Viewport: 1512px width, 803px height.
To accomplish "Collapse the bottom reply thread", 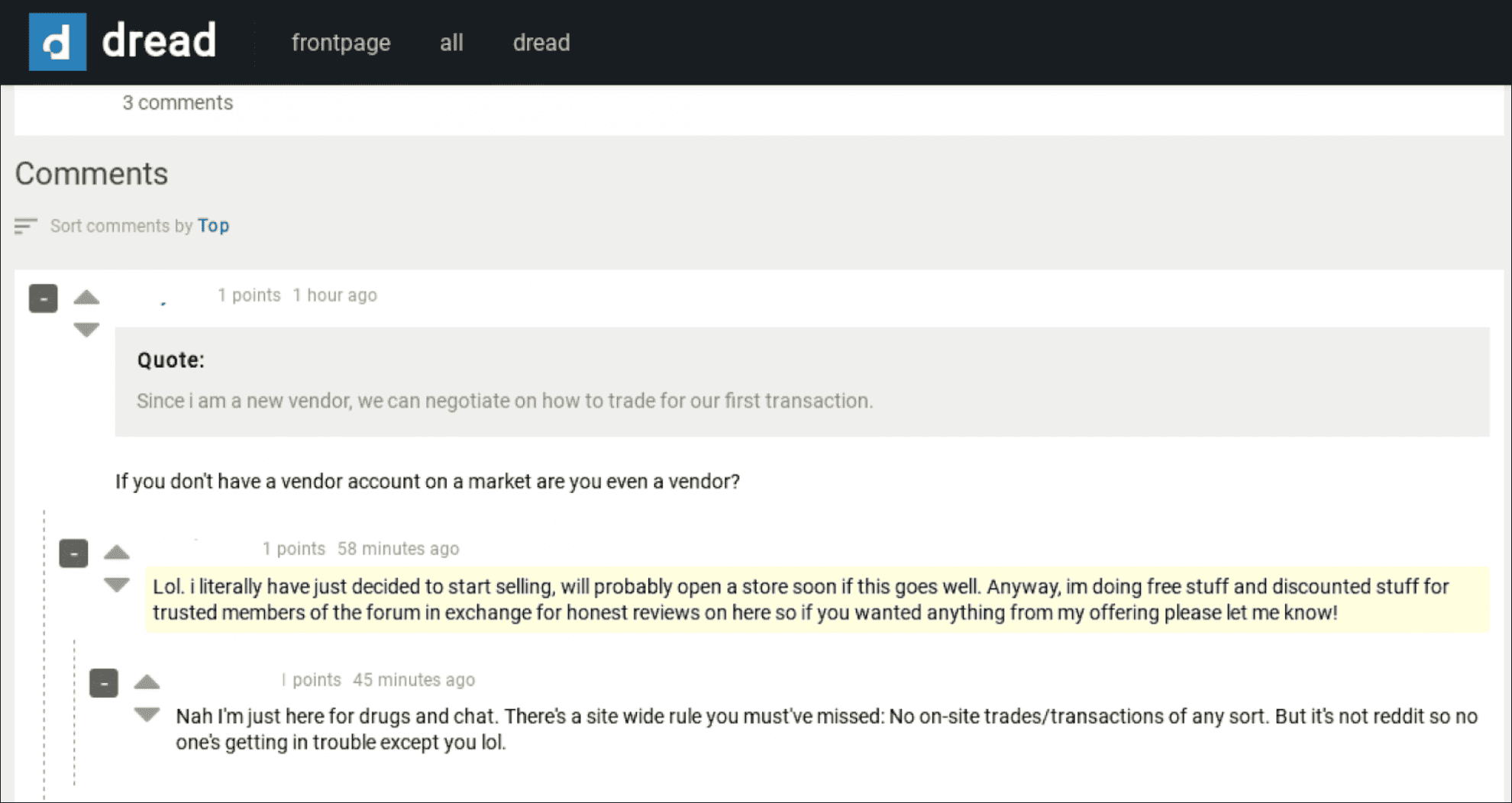I will (104, 682).
